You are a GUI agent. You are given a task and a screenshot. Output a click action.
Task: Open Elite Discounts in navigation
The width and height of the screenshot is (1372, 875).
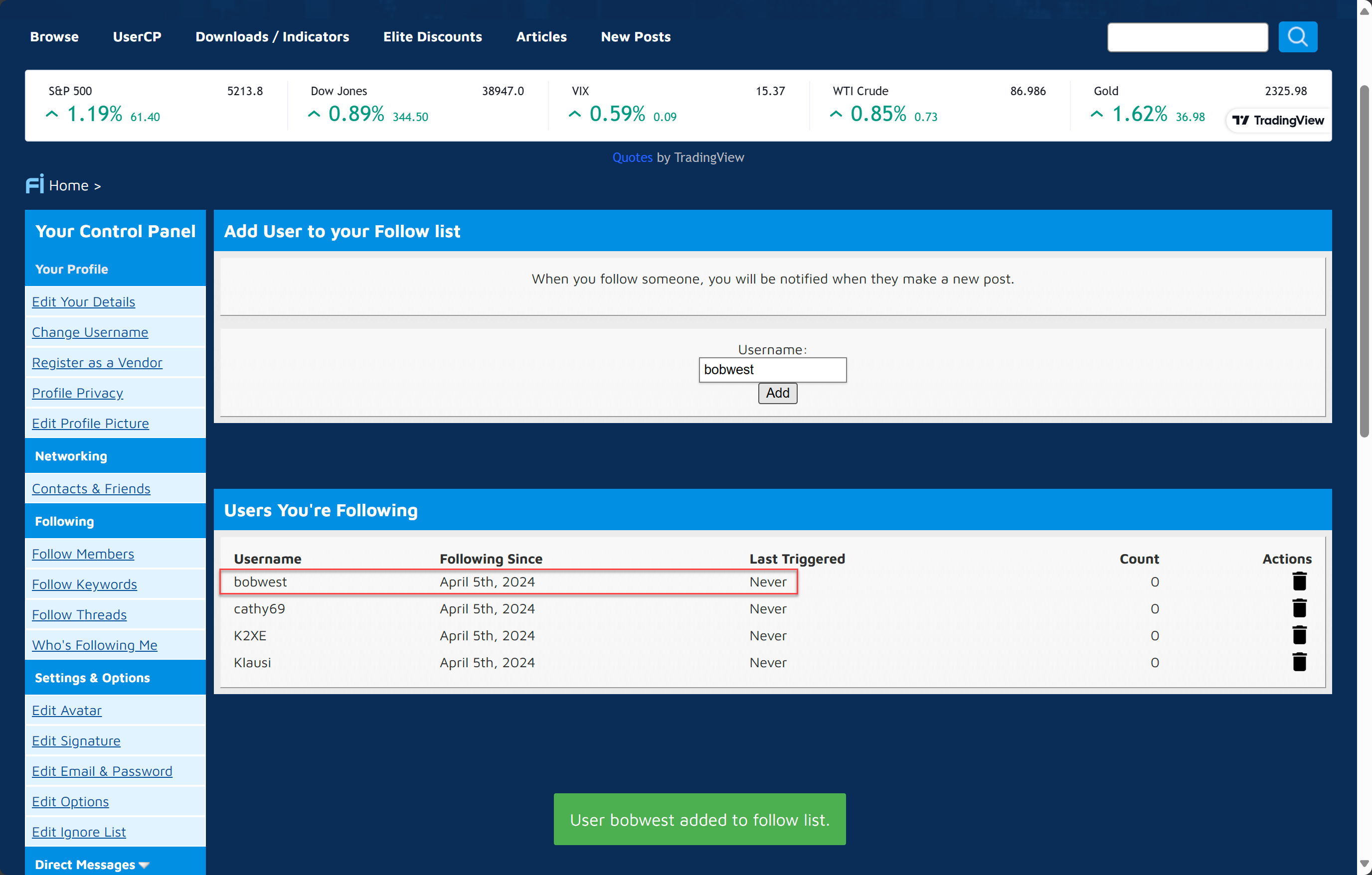[432, 36]
